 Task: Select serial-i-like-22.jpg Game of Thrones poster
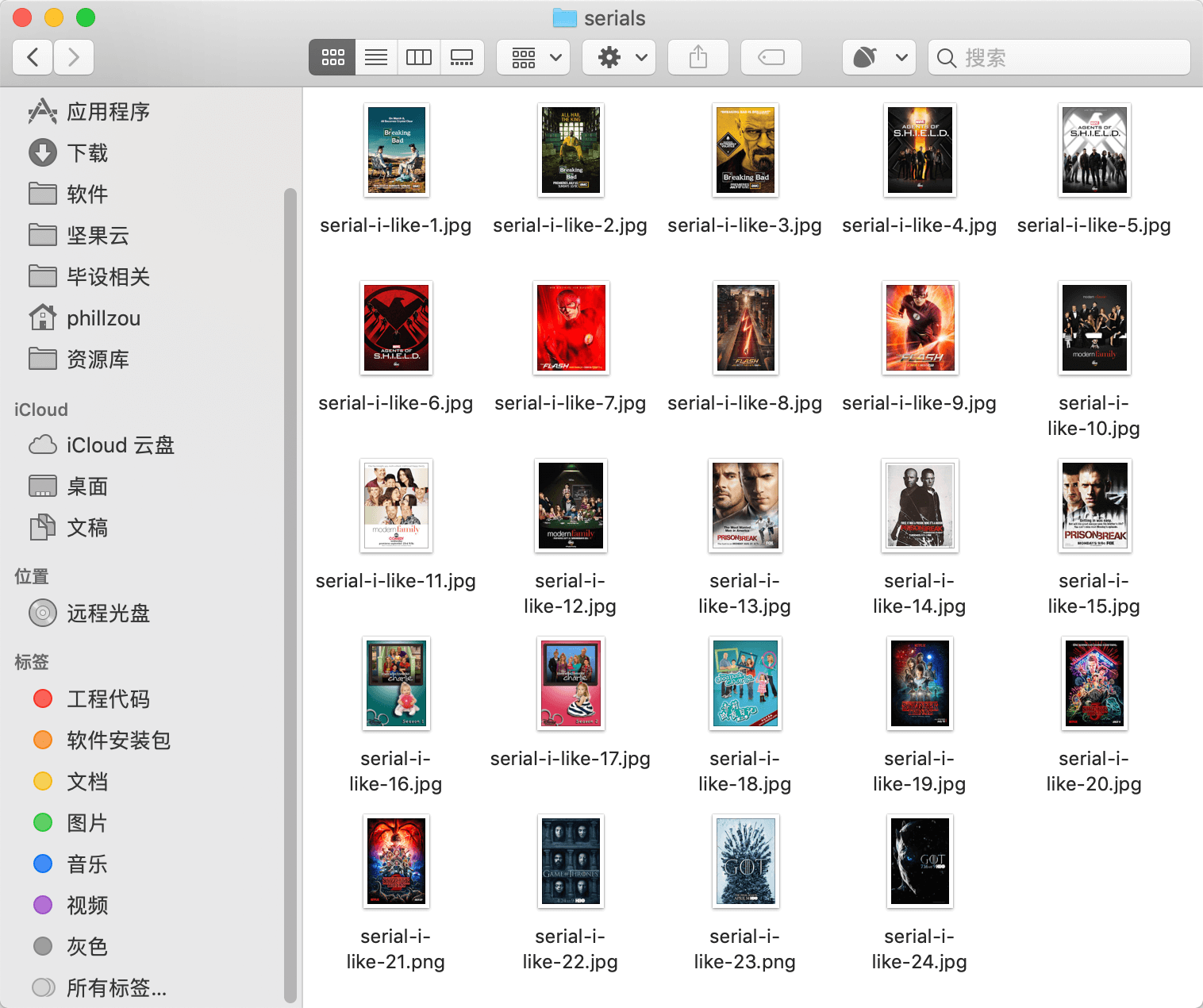(x=571, y=861)
